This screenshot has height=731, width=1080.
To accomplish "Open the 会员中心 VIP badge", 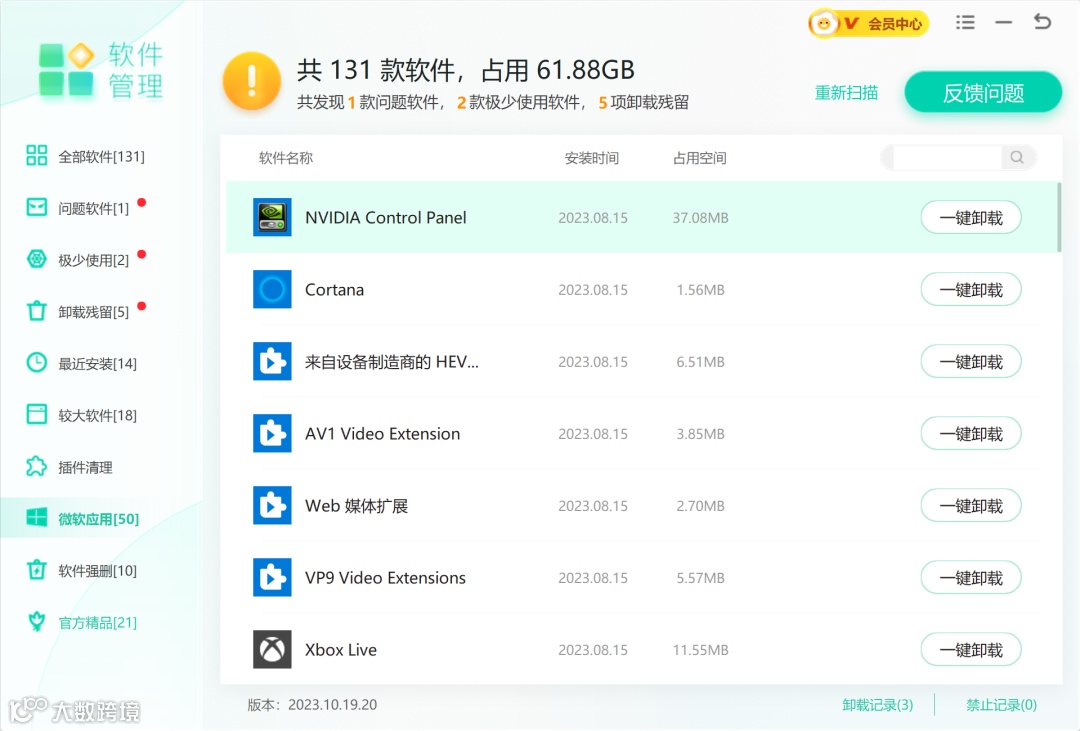I will coord(869,23).
